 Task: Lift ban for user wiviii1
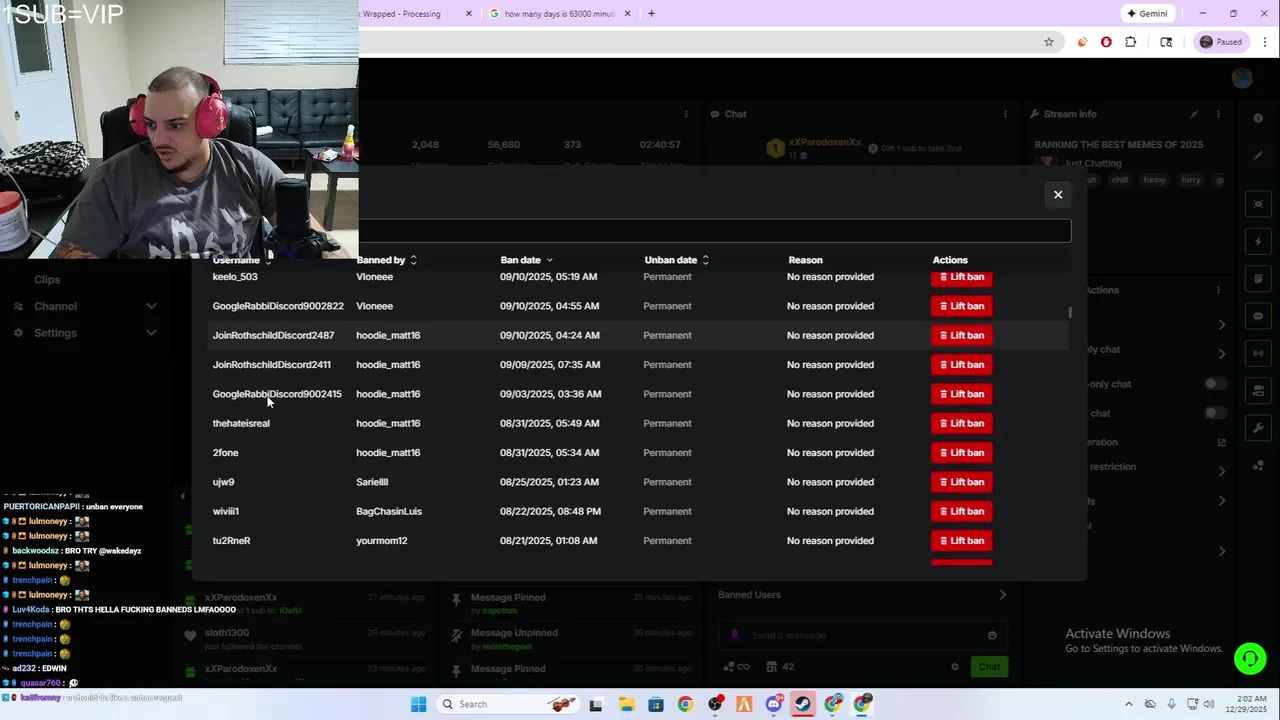[961, 511]
